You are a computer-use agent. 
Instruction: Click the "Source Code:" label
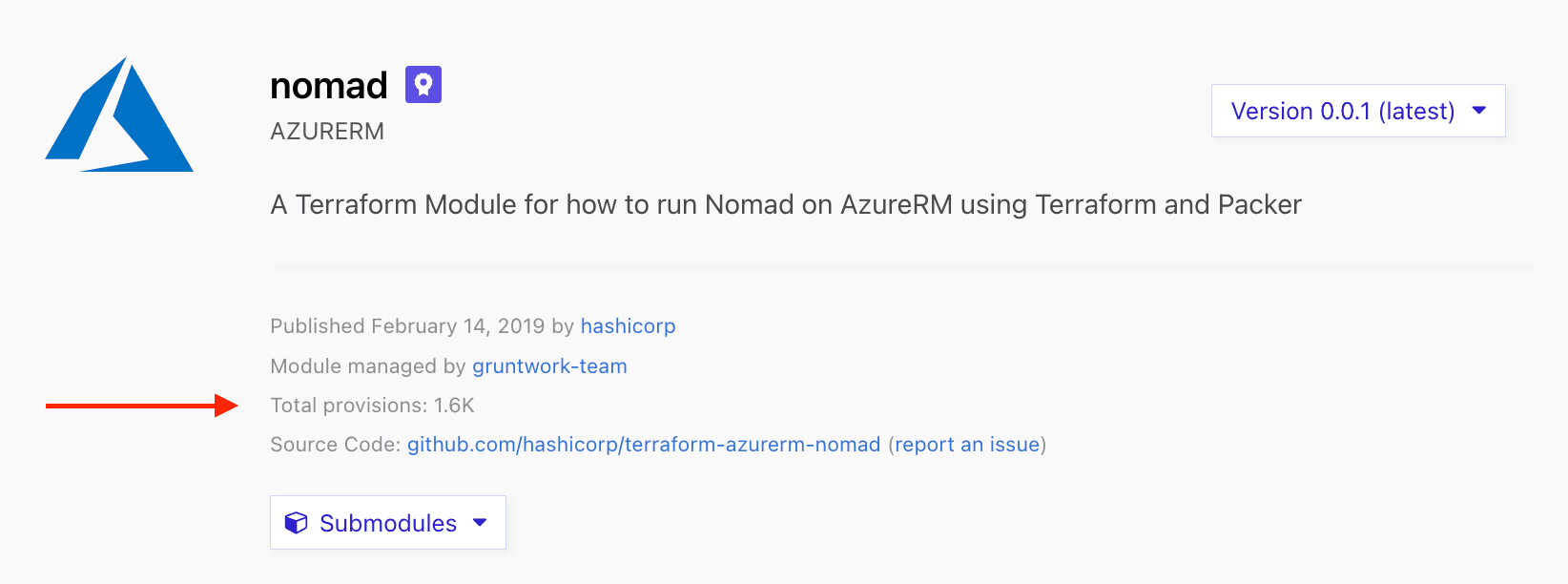pyautogui.click(x=335, y=445)
